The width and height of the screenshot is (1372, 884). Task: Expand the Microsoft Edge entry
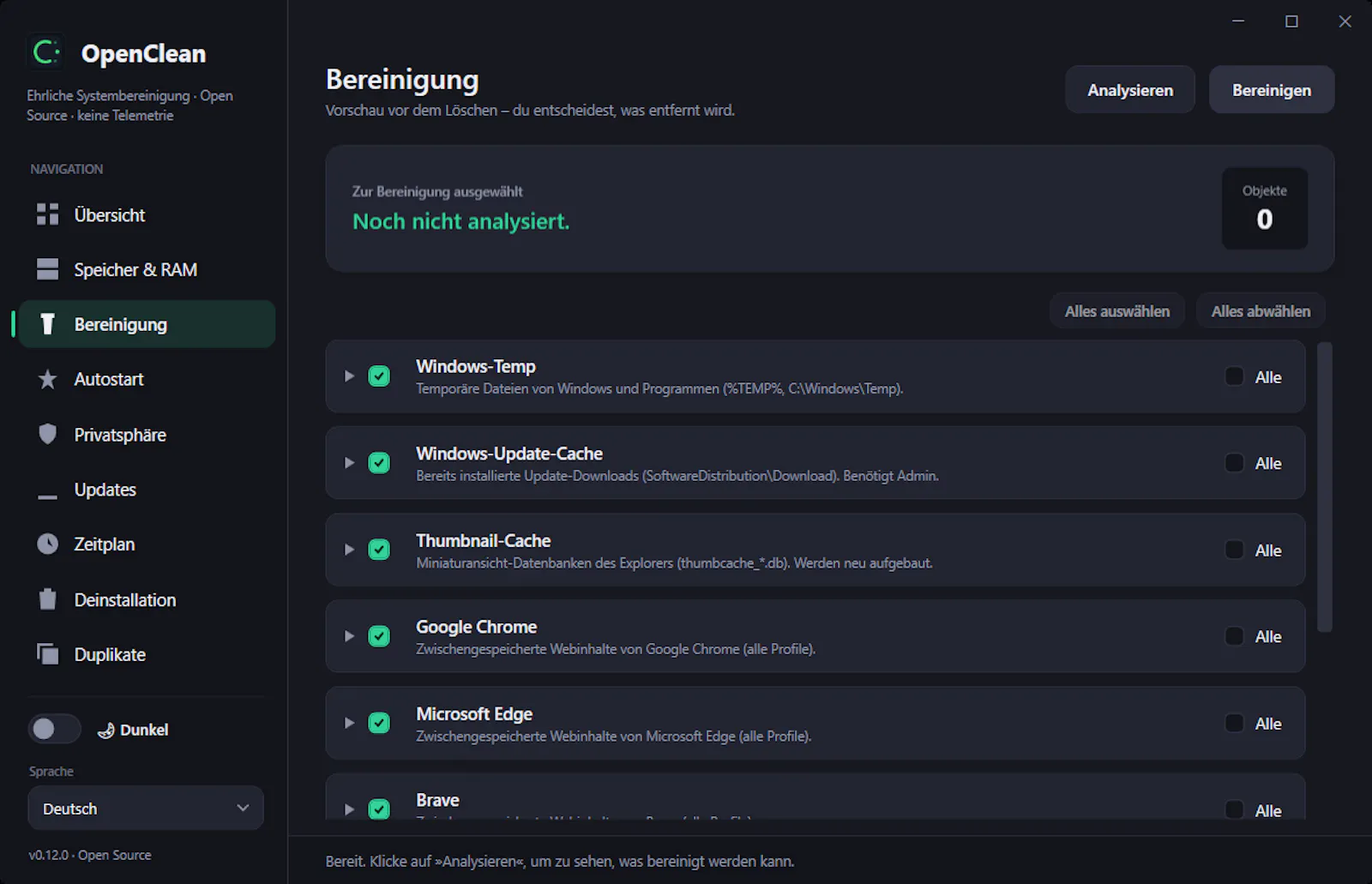(x=349, y=723)
